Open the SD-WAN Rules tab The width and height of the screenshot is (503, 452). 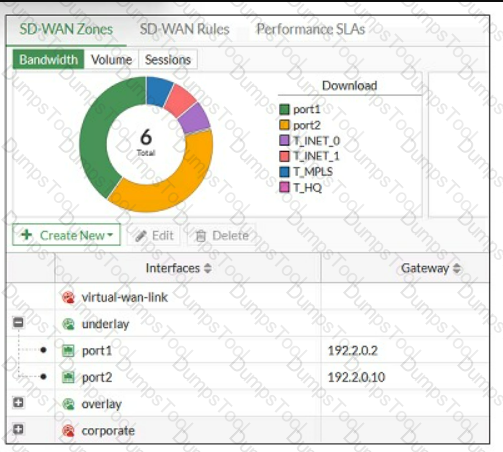184,29
